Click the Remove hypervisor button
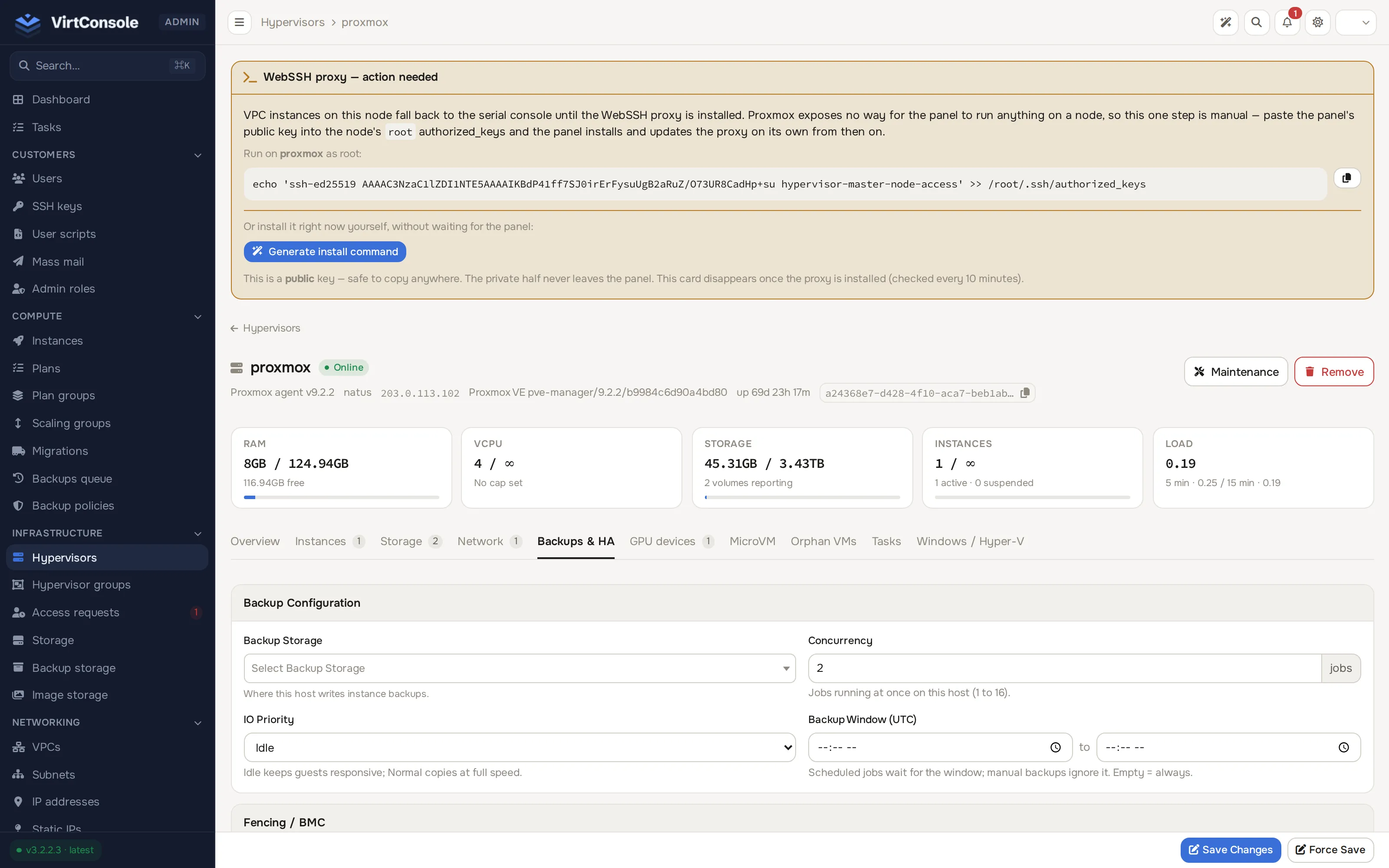Screen dimensions: 1389x868 tap(1334, 372)
